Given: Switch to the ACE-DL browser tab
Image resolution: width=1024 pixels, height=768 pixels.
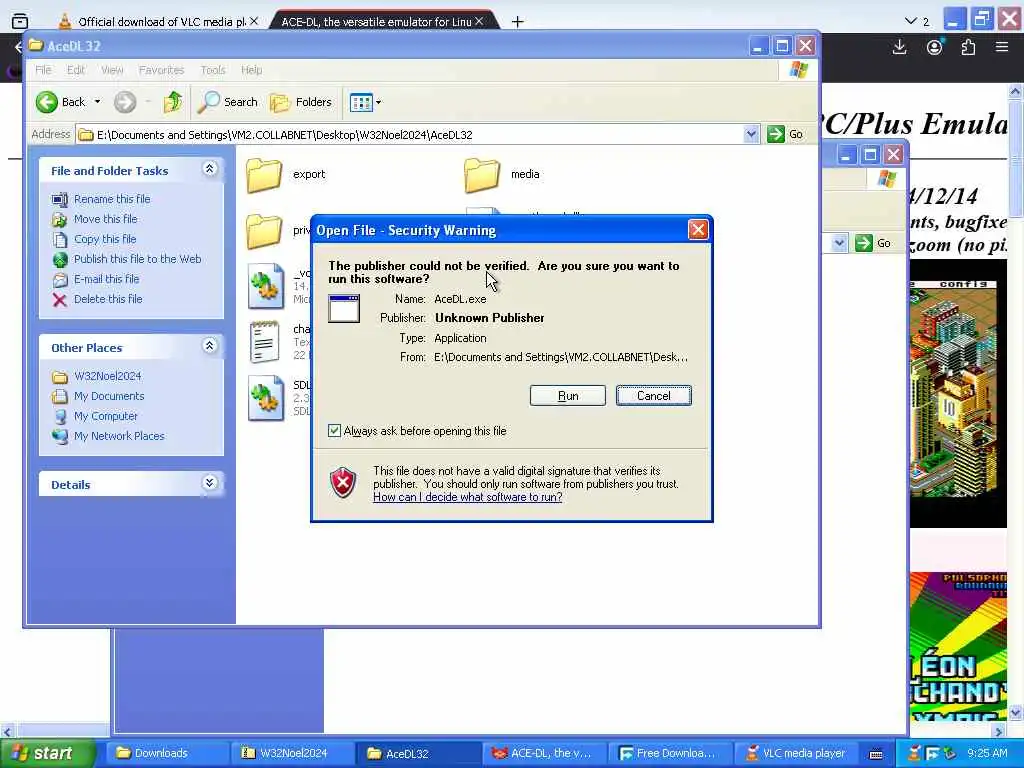Looking at the screenshot, I should point(383,22).
